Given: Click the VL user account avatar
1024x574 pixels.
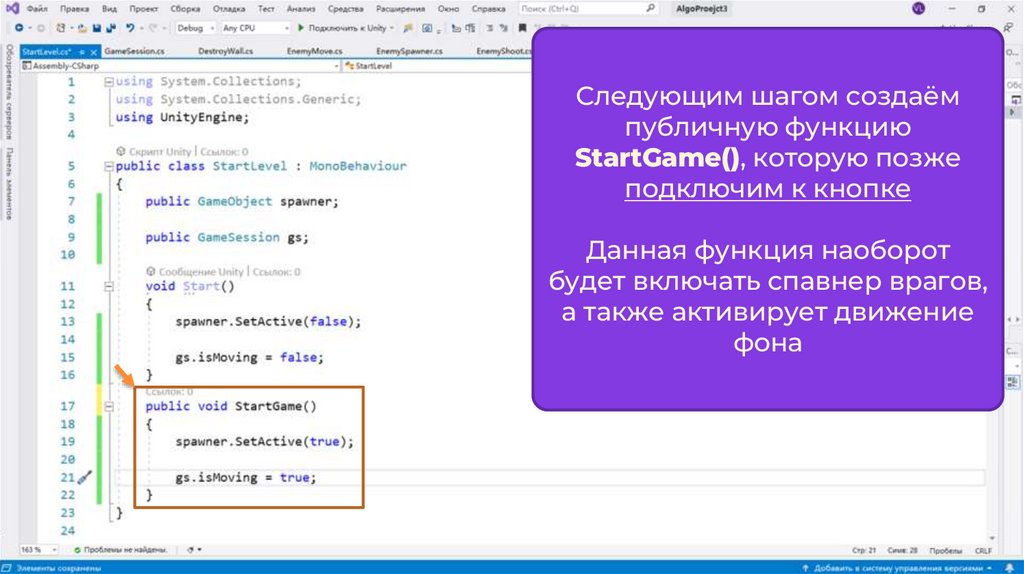Looking at the screenshot, I should [918, 8].
